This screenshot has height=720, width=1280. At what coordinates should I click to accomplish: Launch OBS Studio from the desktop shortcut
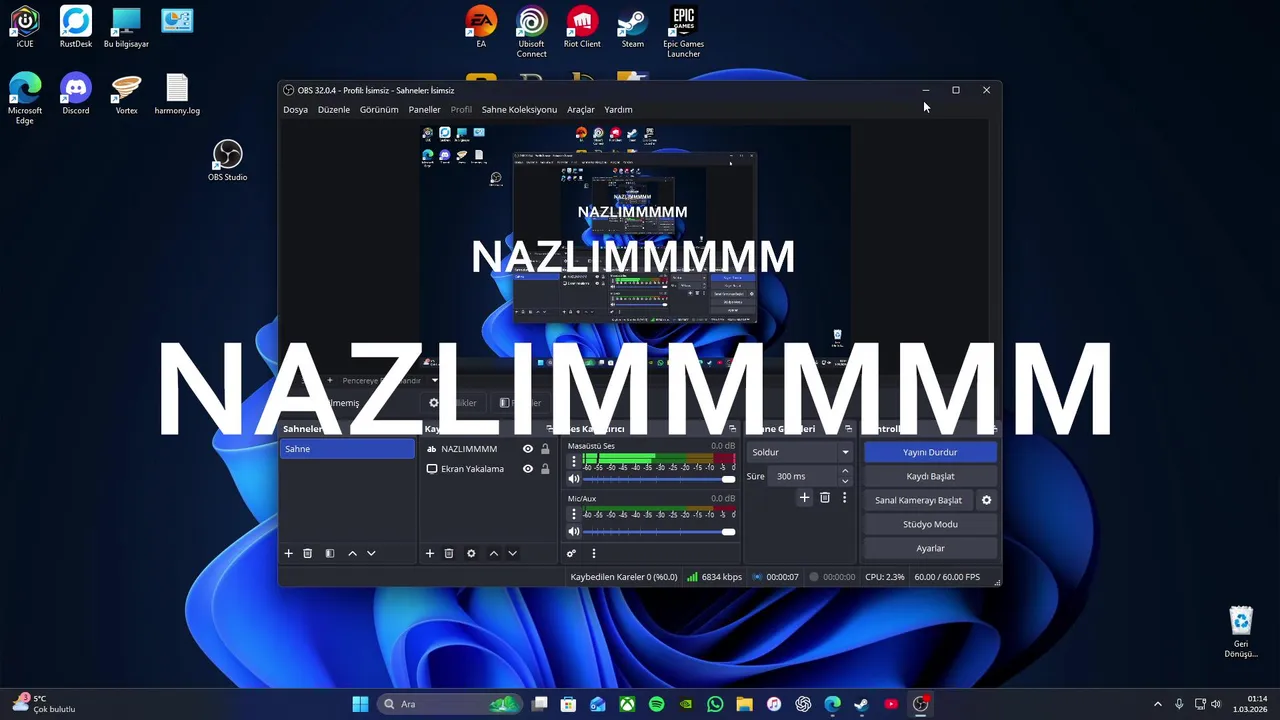(x=227, y=160)
